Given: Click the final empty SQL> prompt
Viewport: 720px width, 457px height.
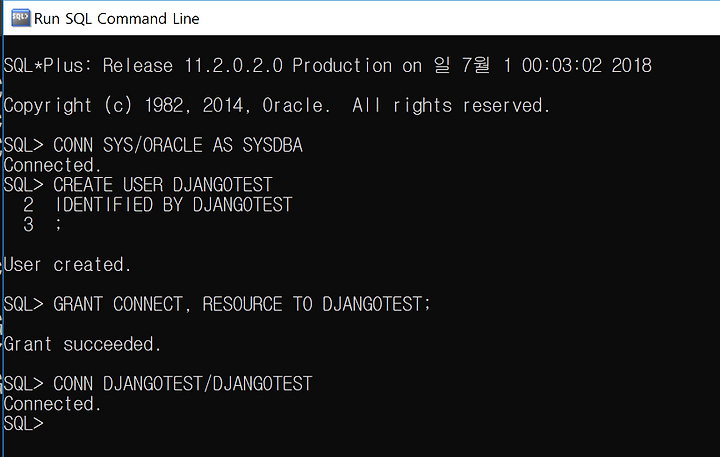Looking at the screenshot, I should point(23,423).
